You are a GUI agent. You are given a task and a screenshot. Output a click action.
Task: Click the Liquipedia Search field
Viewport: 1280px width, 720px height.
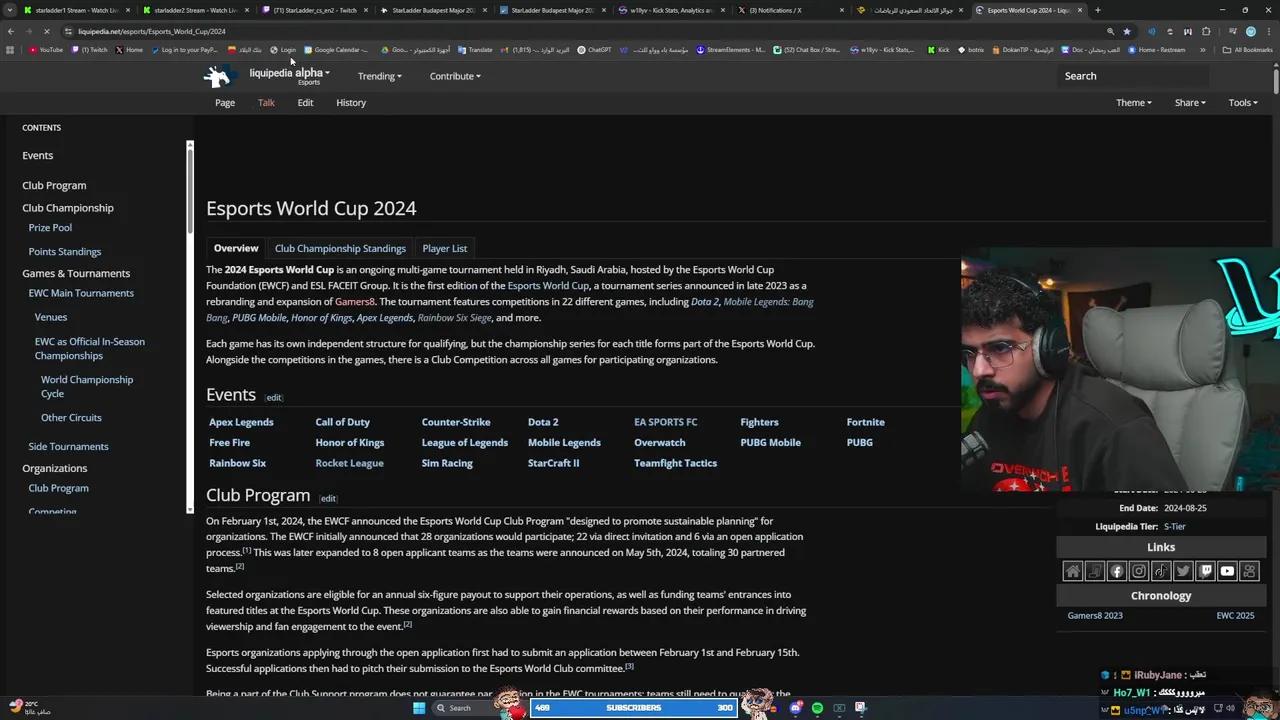pyautogui.click(x=1133, y=76)
